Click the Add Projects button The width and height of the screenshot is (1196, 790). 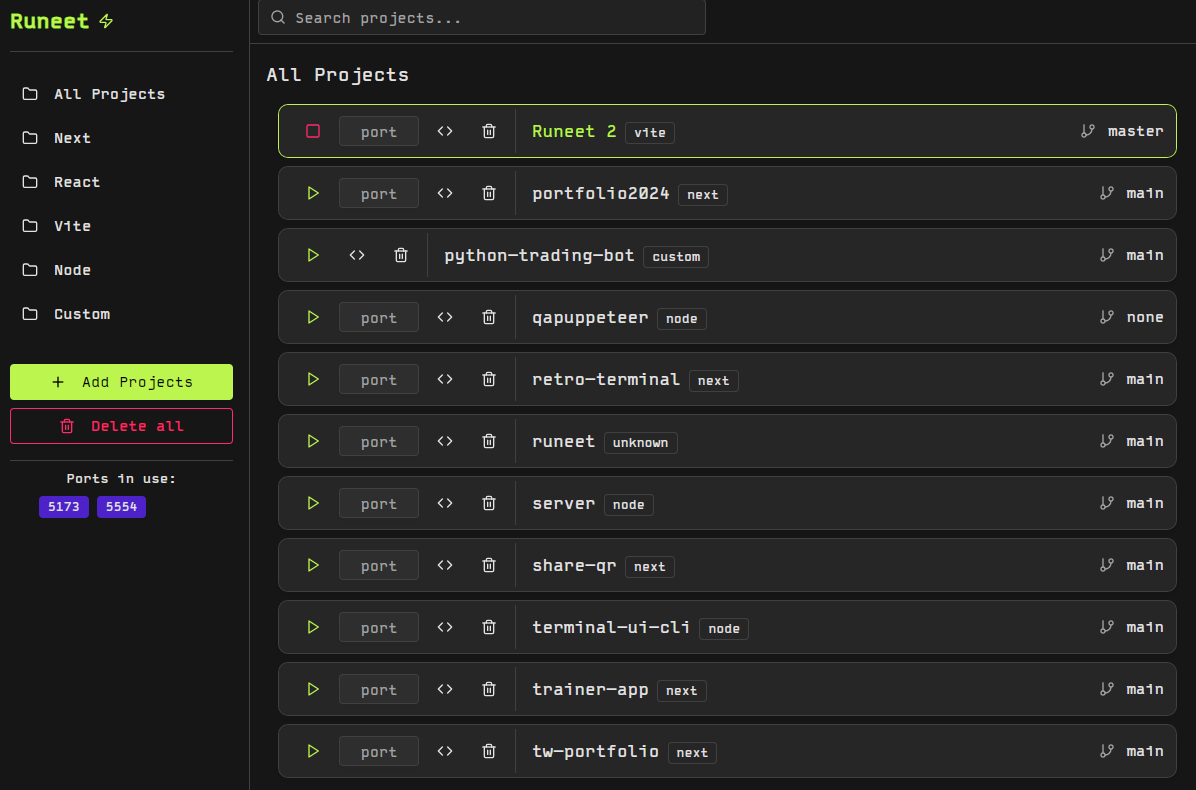(121, 382)
